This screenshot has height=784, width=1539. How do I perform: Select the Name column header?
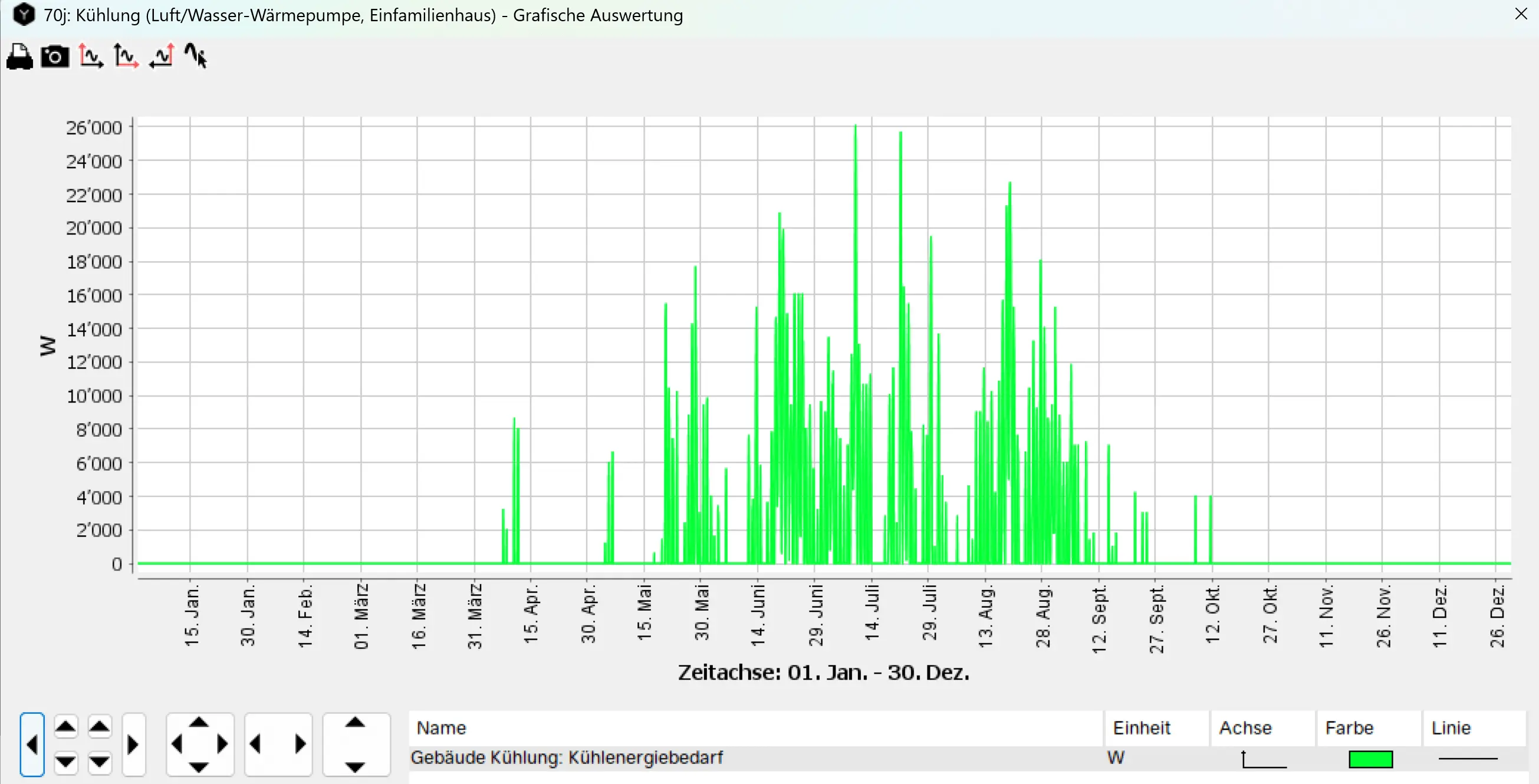click(x=441, y=728)
